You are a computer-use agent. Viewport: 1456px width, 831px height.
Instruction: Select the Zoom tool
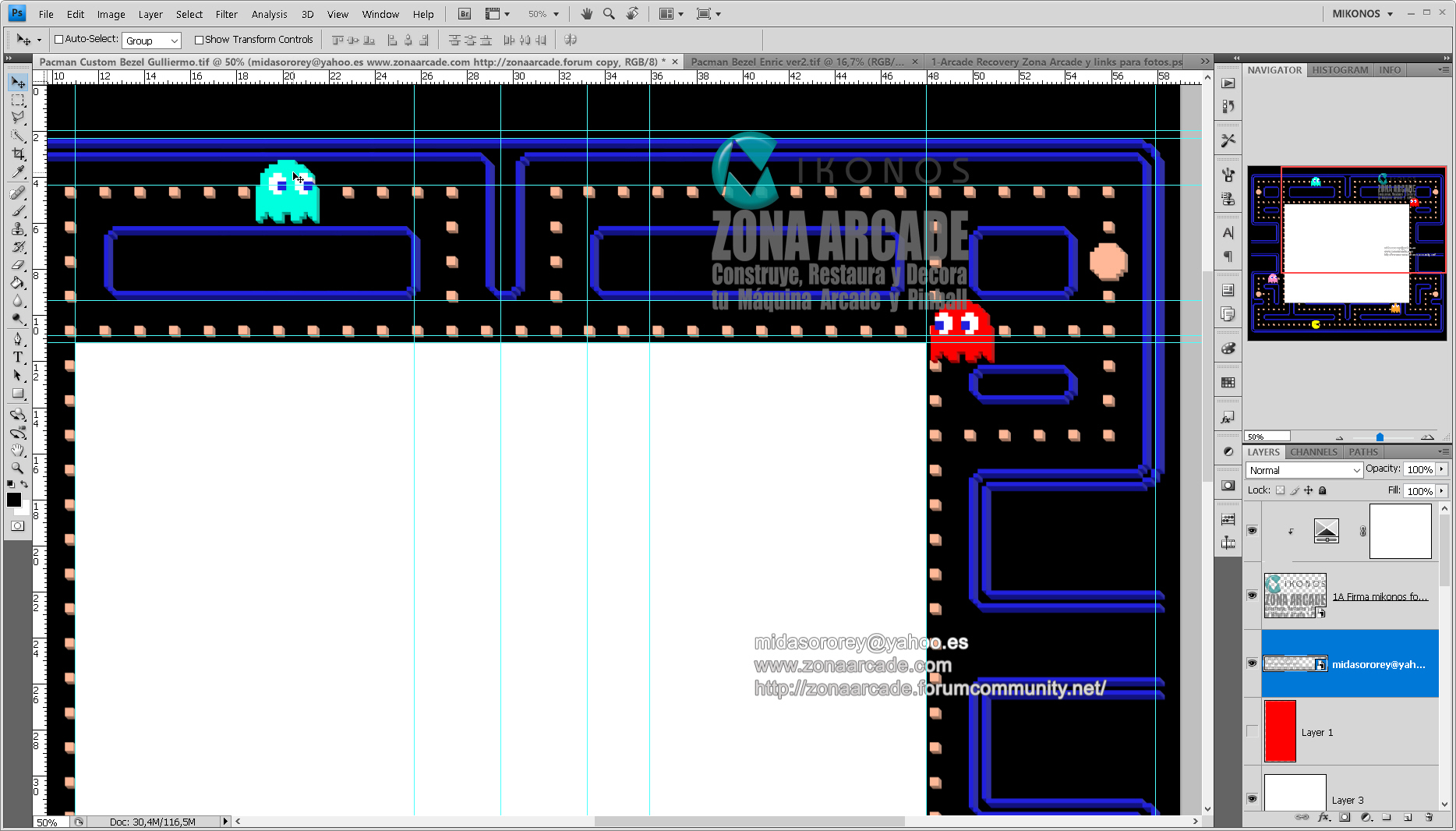(x=18, y=469)
